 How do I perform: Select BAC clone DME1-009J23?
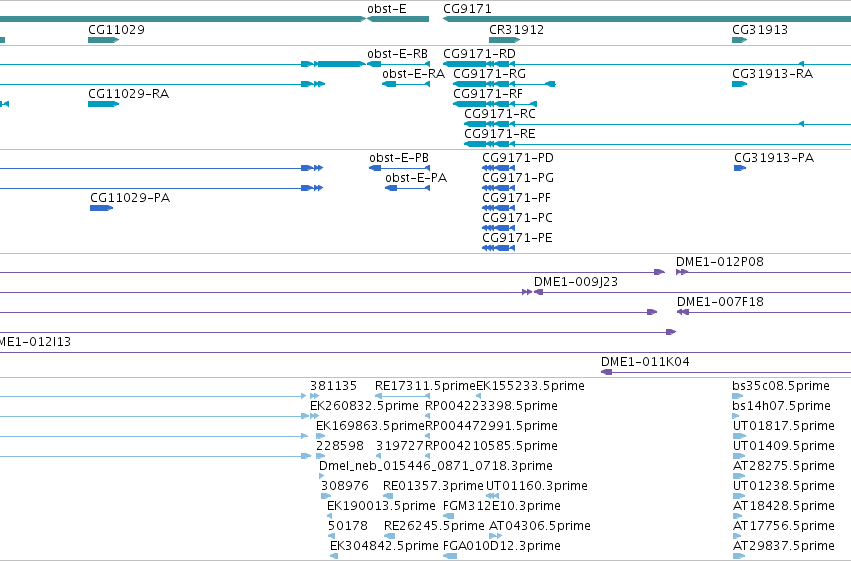pos(576,282)
